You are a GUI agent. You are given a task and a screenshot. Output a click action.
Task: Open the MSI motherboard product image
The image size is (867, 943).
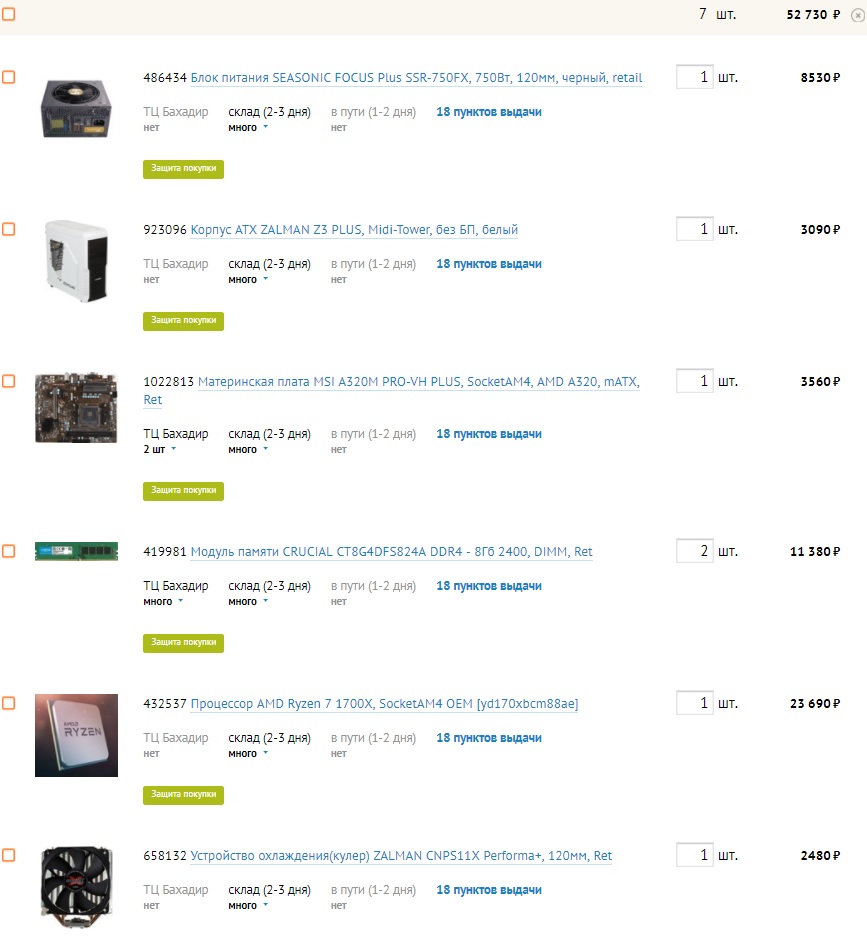pyautogui.click(x=76, y=408)
